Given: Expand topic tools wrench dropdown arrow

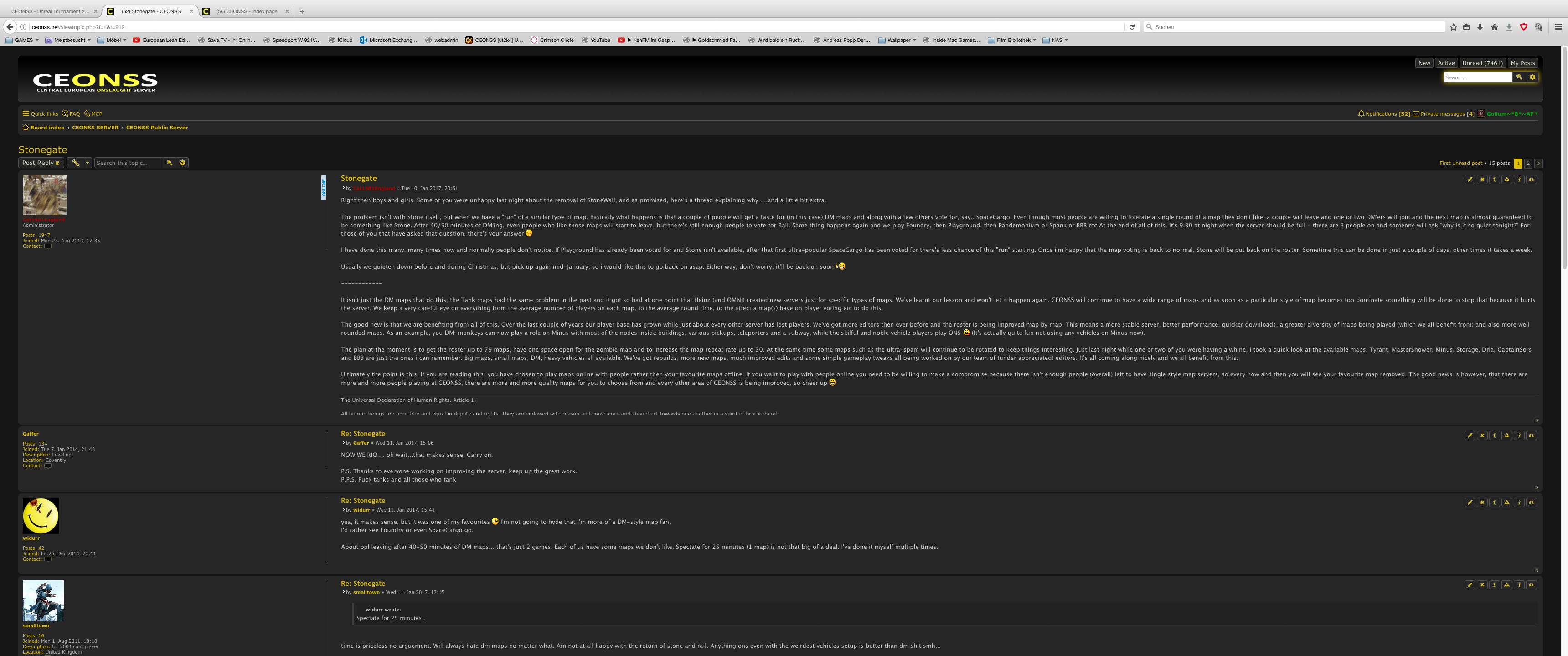Looking at the screenshot, I should 88,163.
